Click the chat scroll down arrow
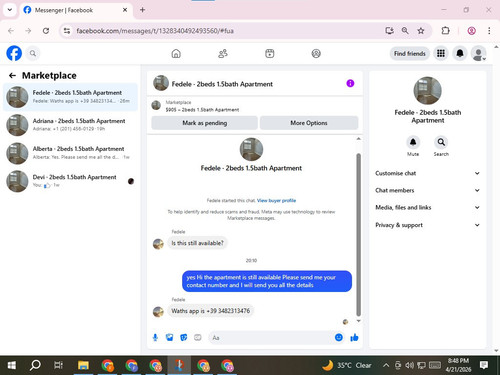 (359, 321)
